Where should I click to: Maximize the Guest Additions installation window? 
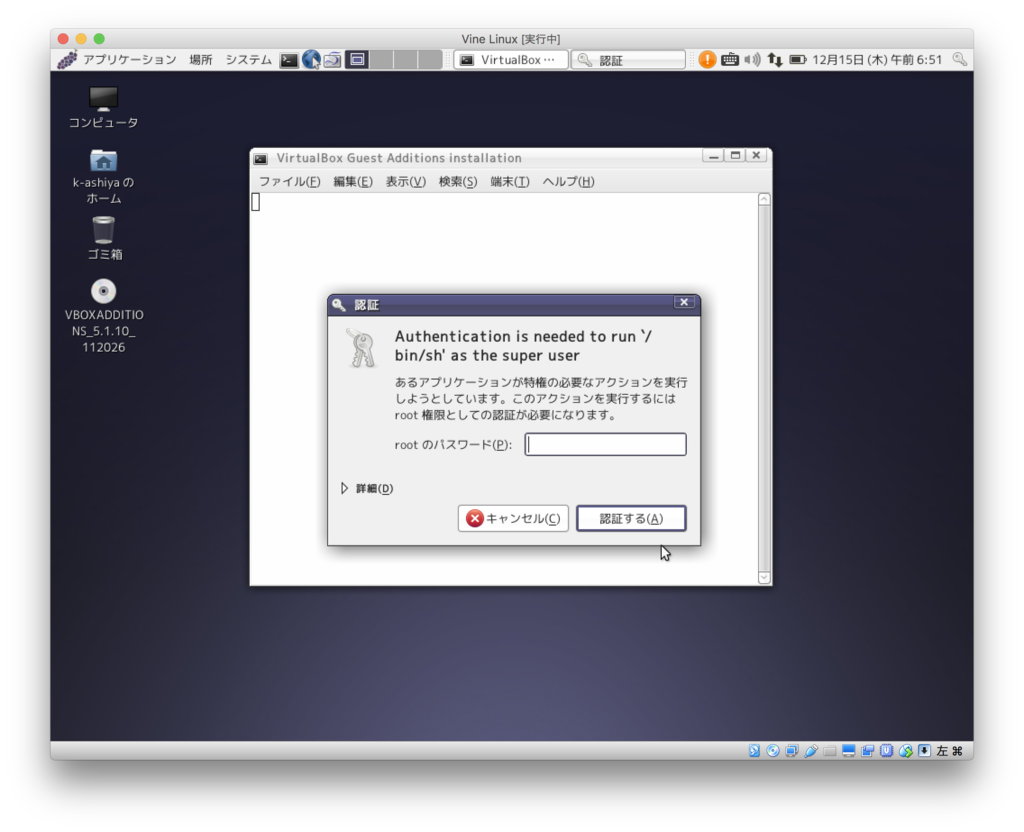click(735, 155)
